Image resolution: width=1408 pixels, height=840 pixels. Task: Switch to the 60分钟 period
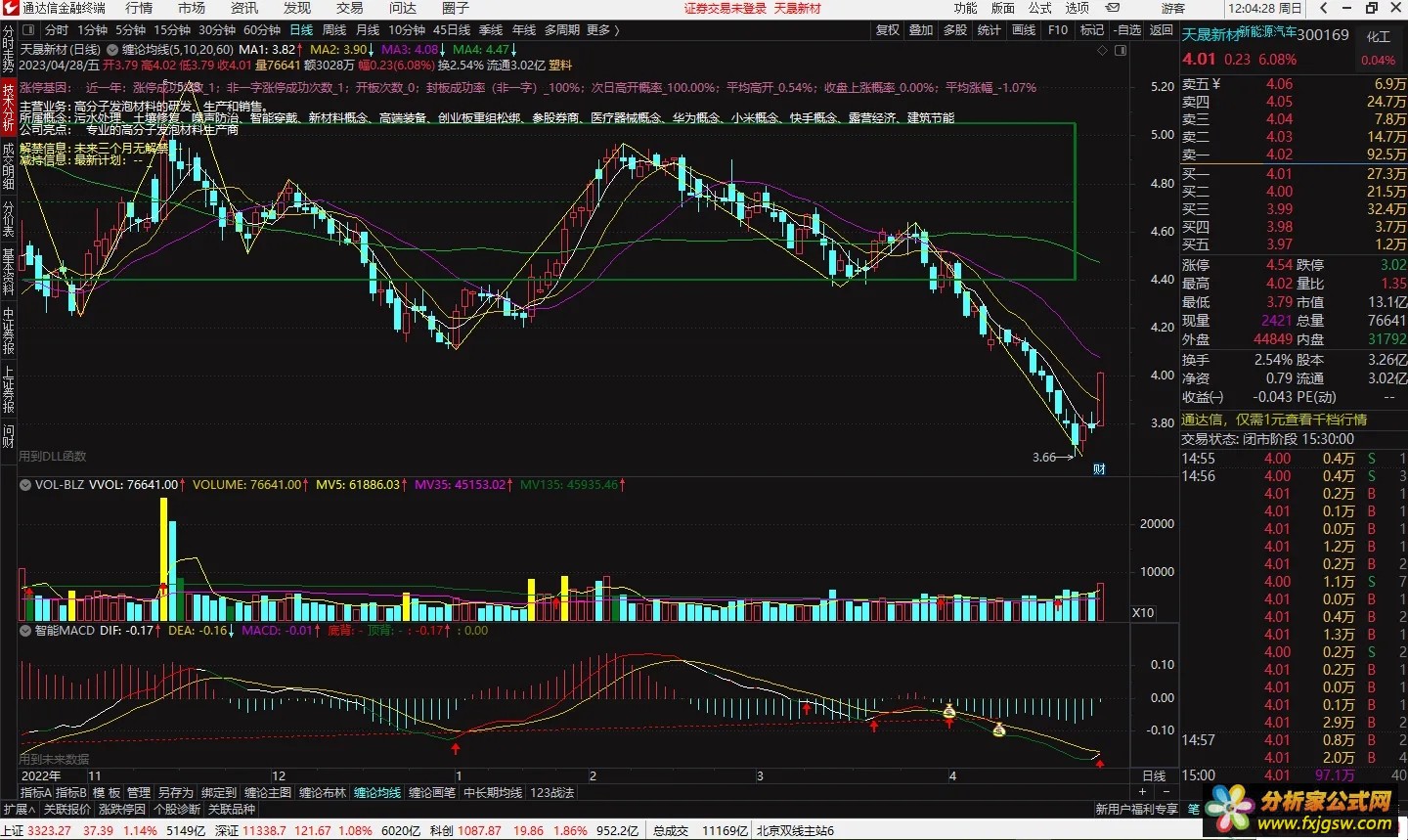pyautogui.click(x=262, y=30)
